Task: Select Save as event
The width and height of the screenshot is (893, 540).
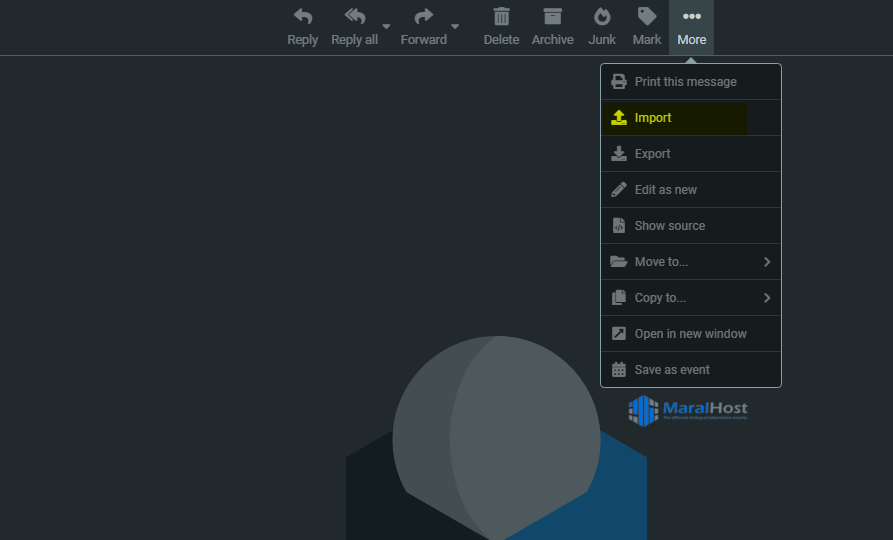Action: (x=672, y=370)
